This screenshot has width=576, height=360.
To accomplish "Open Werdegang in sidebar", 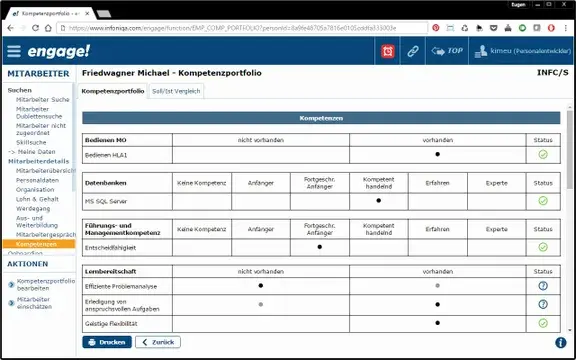I will point(33,209).
